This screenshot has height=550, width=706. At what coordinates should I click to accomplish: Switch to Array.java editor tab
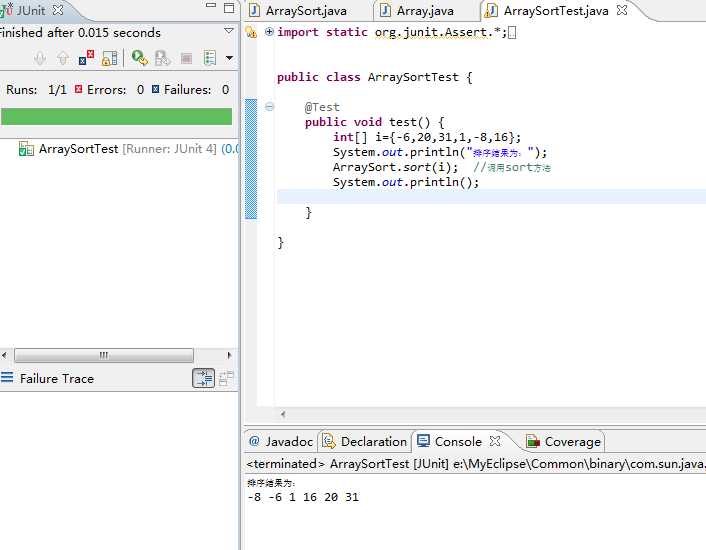point(417,11)
